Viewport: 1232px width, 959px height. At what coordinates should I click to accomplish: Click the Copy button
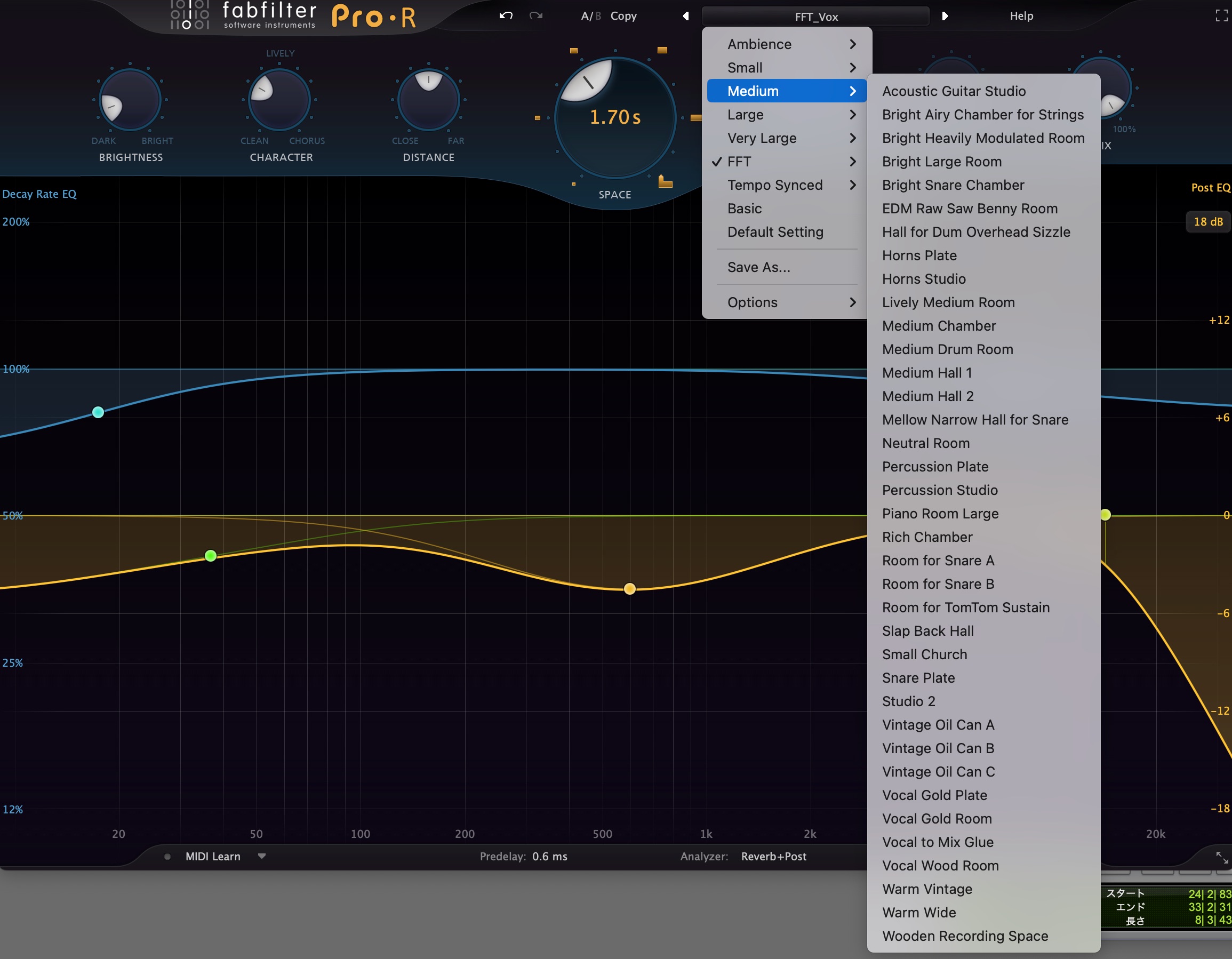(623, 16)
